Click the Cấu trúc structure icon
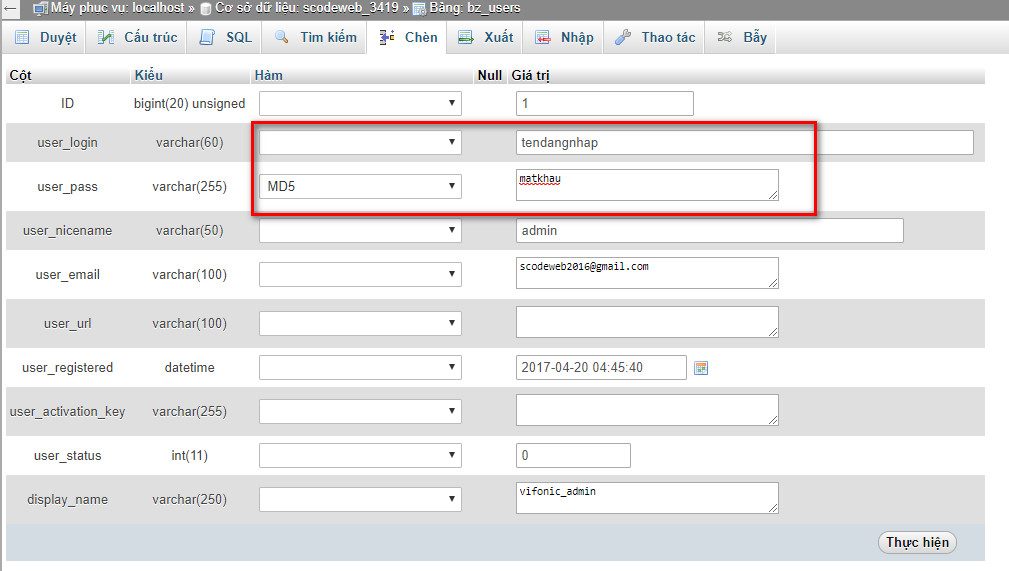 [106, 38]
